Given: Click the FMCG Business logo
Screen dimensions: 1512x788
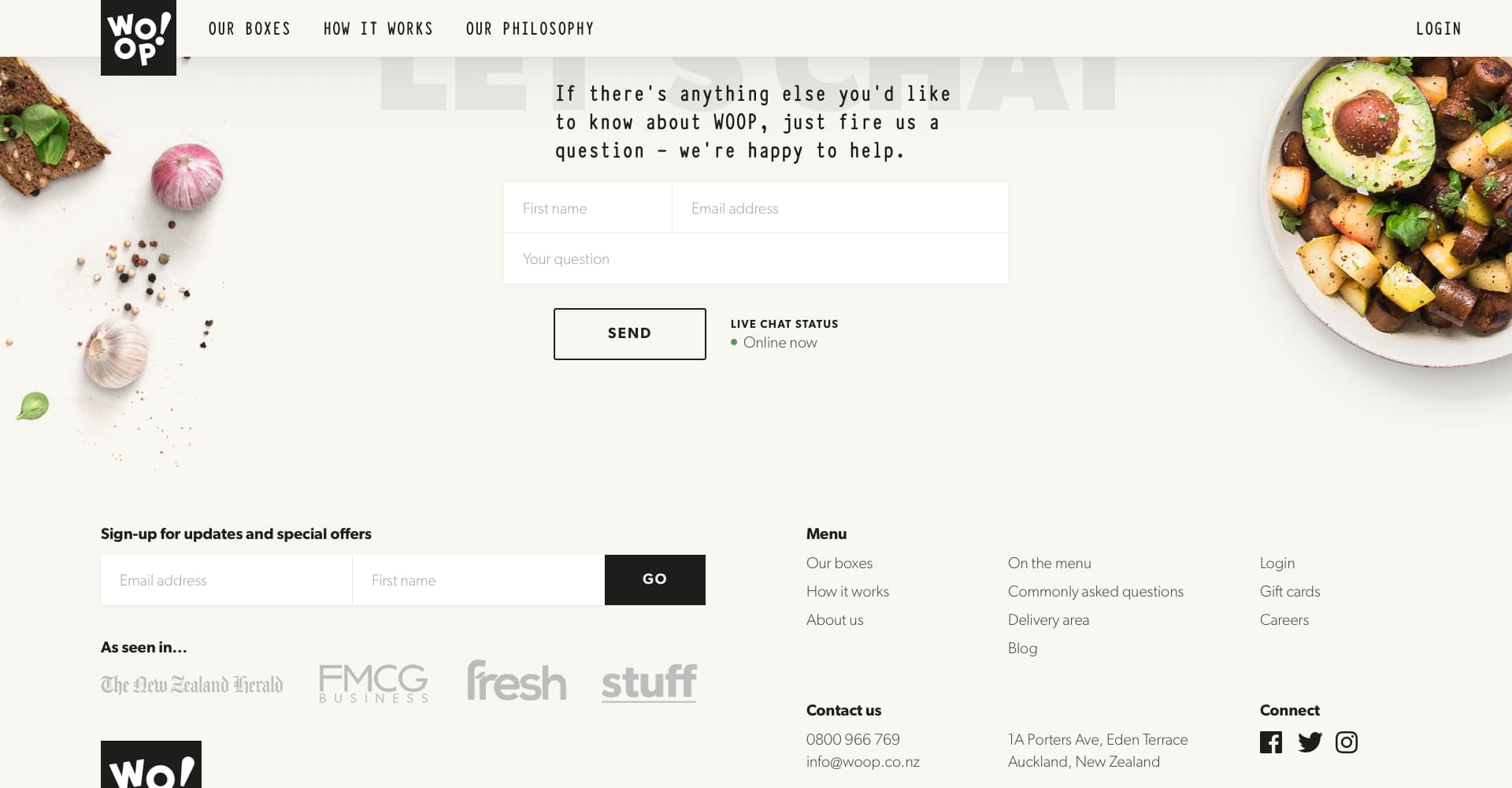Looking at the screenshot, I should click(x=372, y=682).
